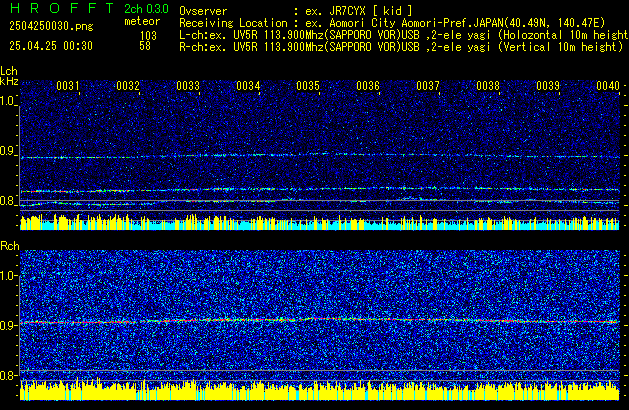Click the Lch 0.8 kHz axis label
The image size is (629, 410).
[7, 201]
